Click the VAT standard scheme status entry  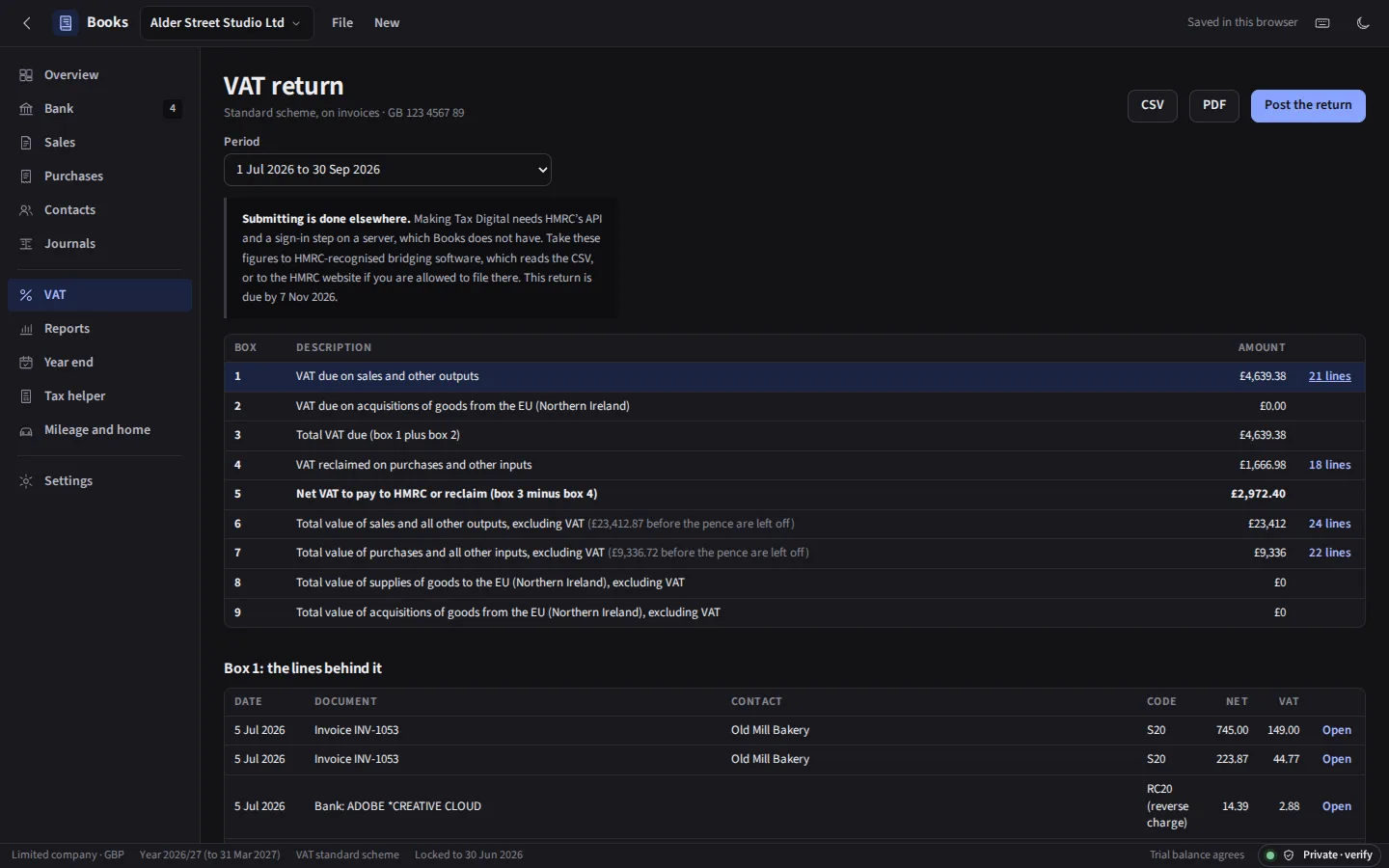(x=347, y=855)
